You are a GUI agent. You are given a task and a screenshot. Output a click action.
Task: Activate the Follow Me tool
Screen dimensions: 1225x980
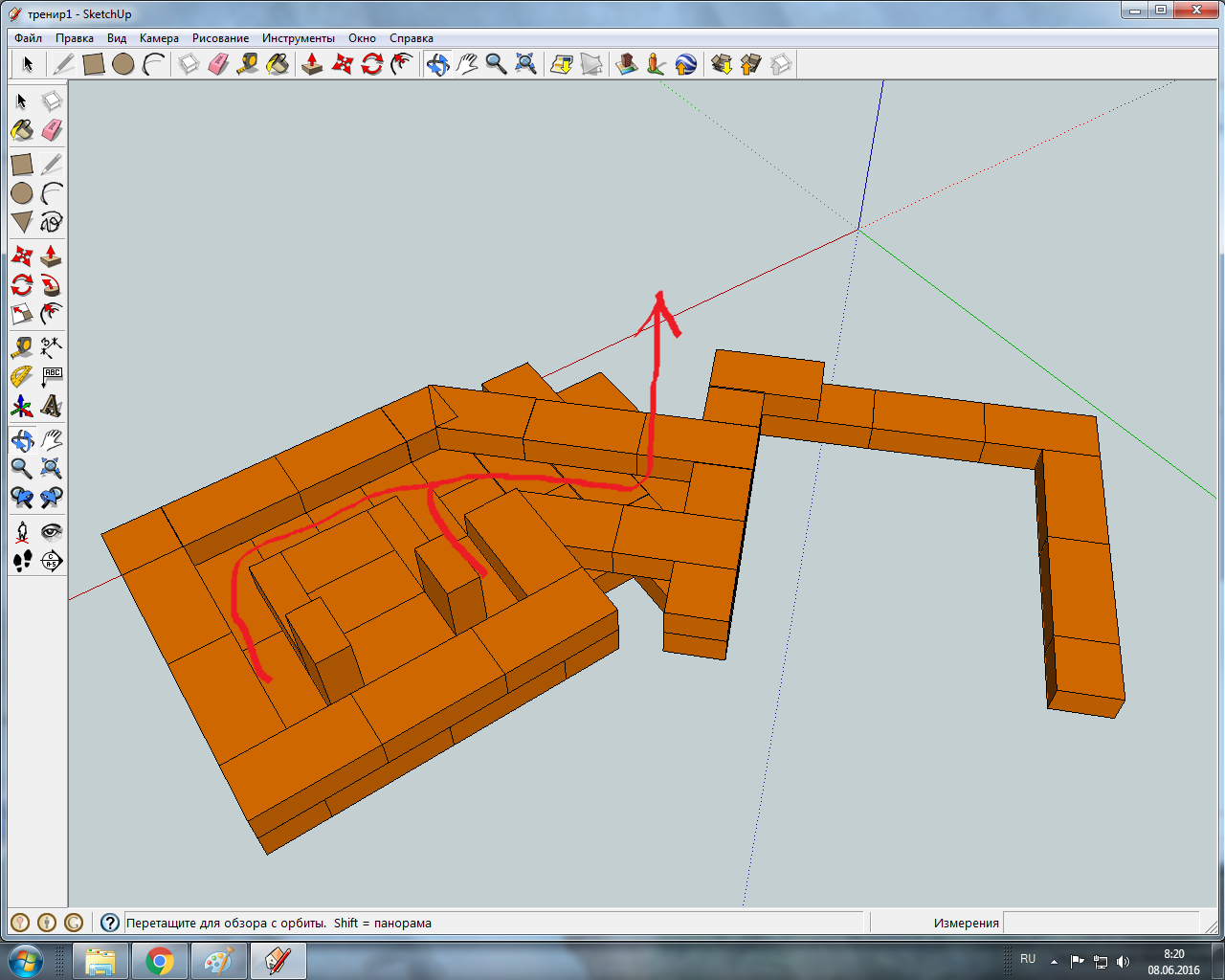point(52,285)
